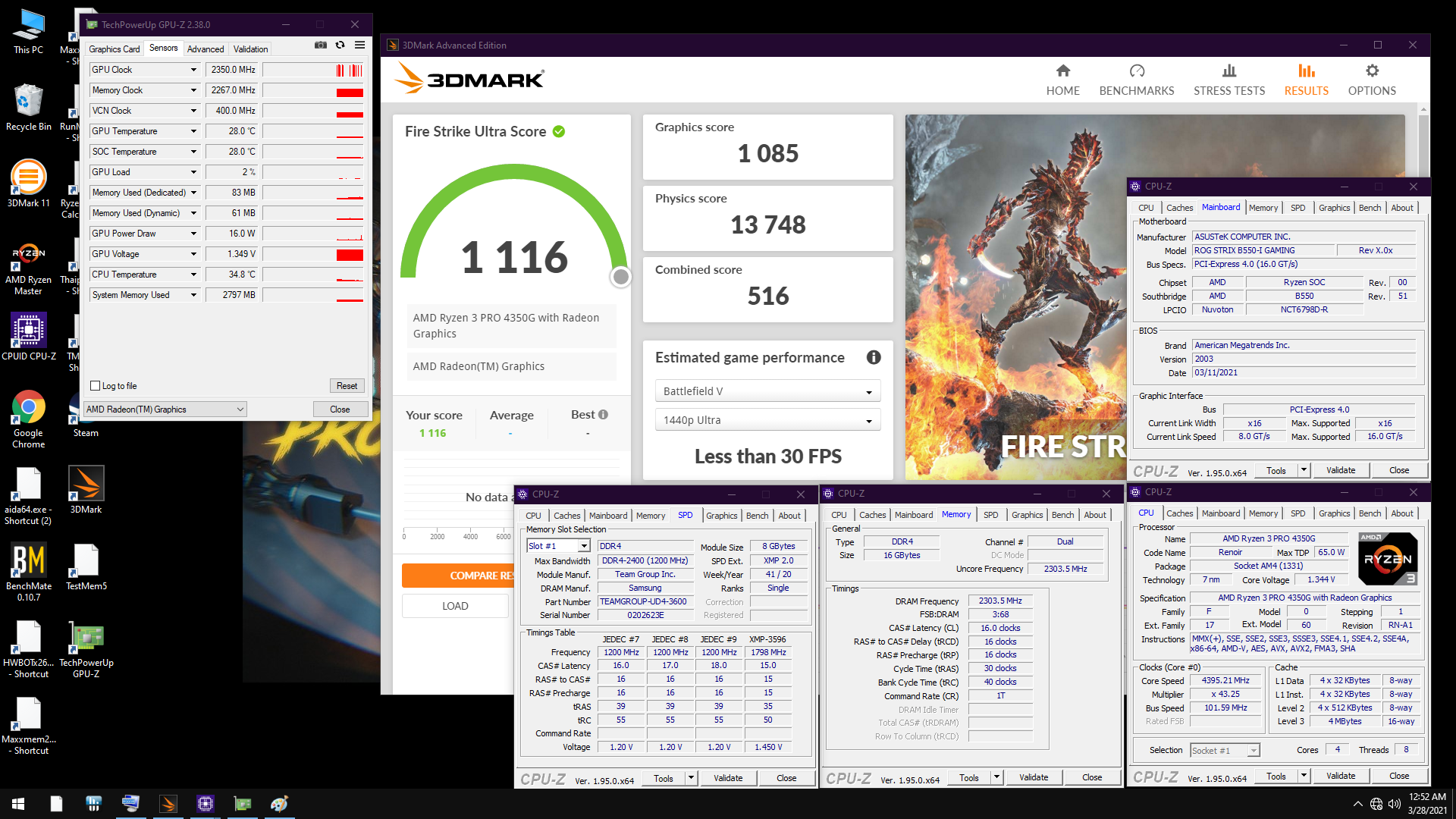Image resolution: width=1456 pixels, height=819 pixels.
Task: Click CPU-Z icon in the taskbar
Action: 206,804
